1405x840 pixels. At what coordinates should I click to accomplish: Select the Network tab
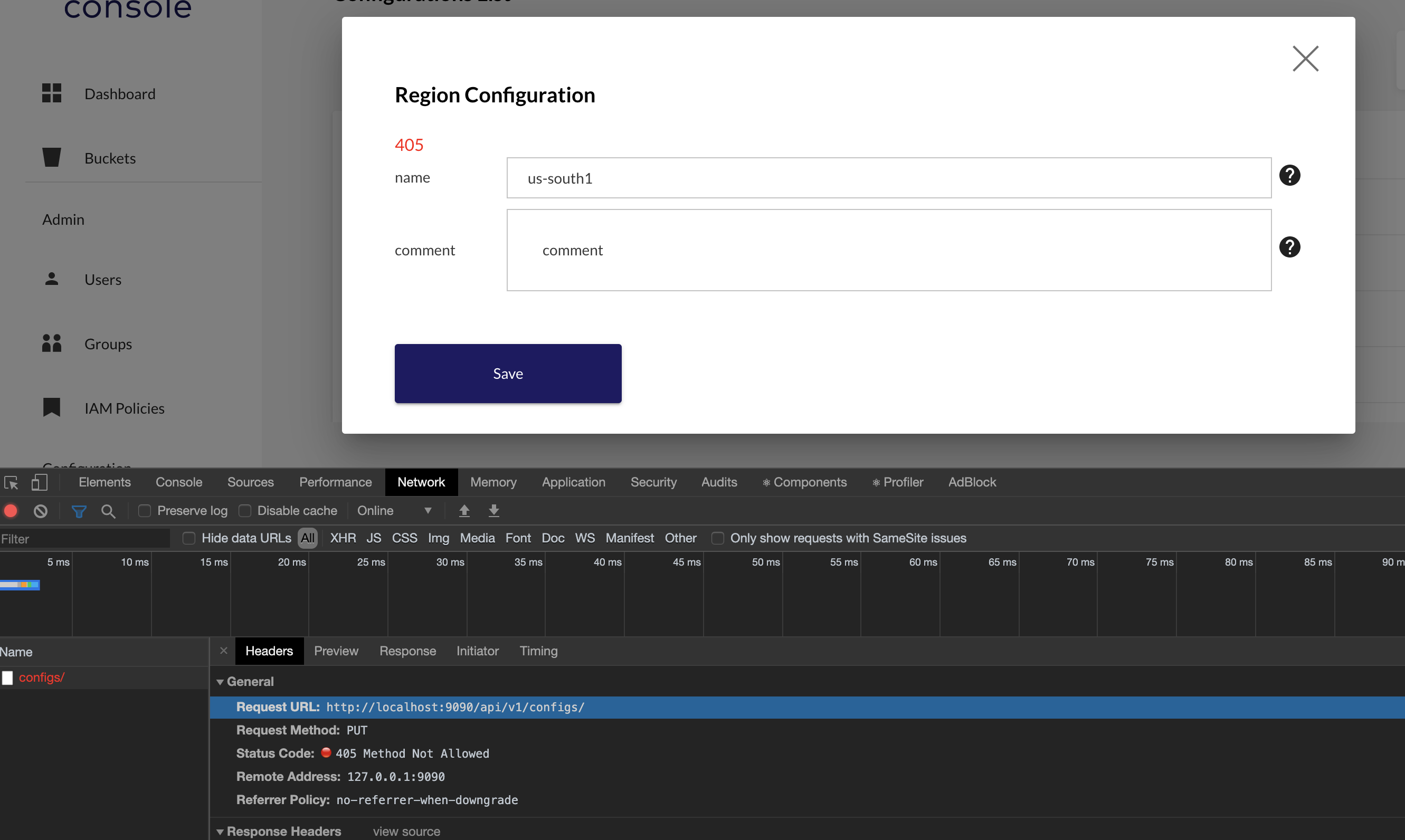tap(421, 482)
